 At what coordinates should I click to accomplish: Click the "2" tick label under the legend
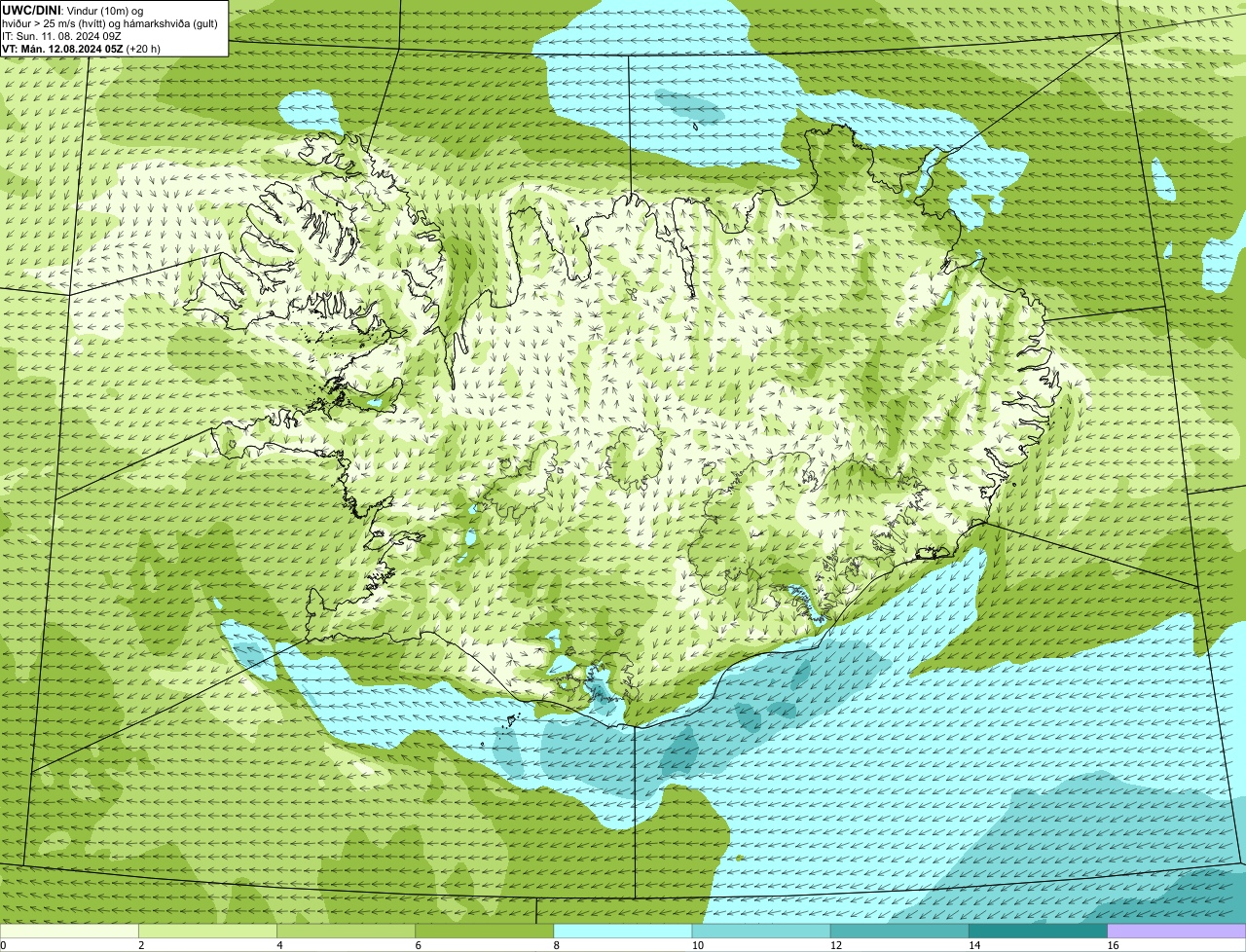tap(141, 945)
